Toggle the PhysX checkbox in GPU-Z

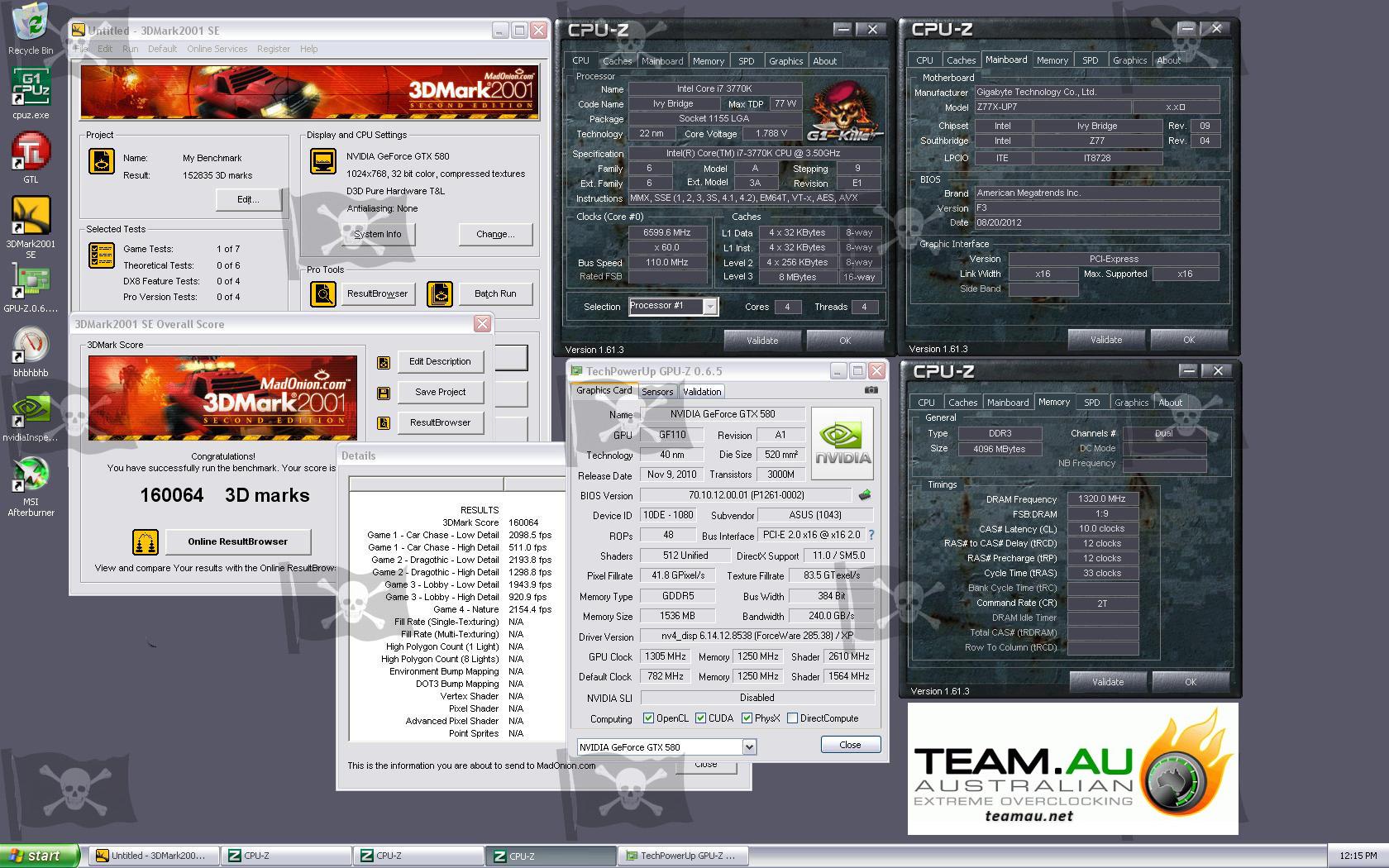[747, 718]
